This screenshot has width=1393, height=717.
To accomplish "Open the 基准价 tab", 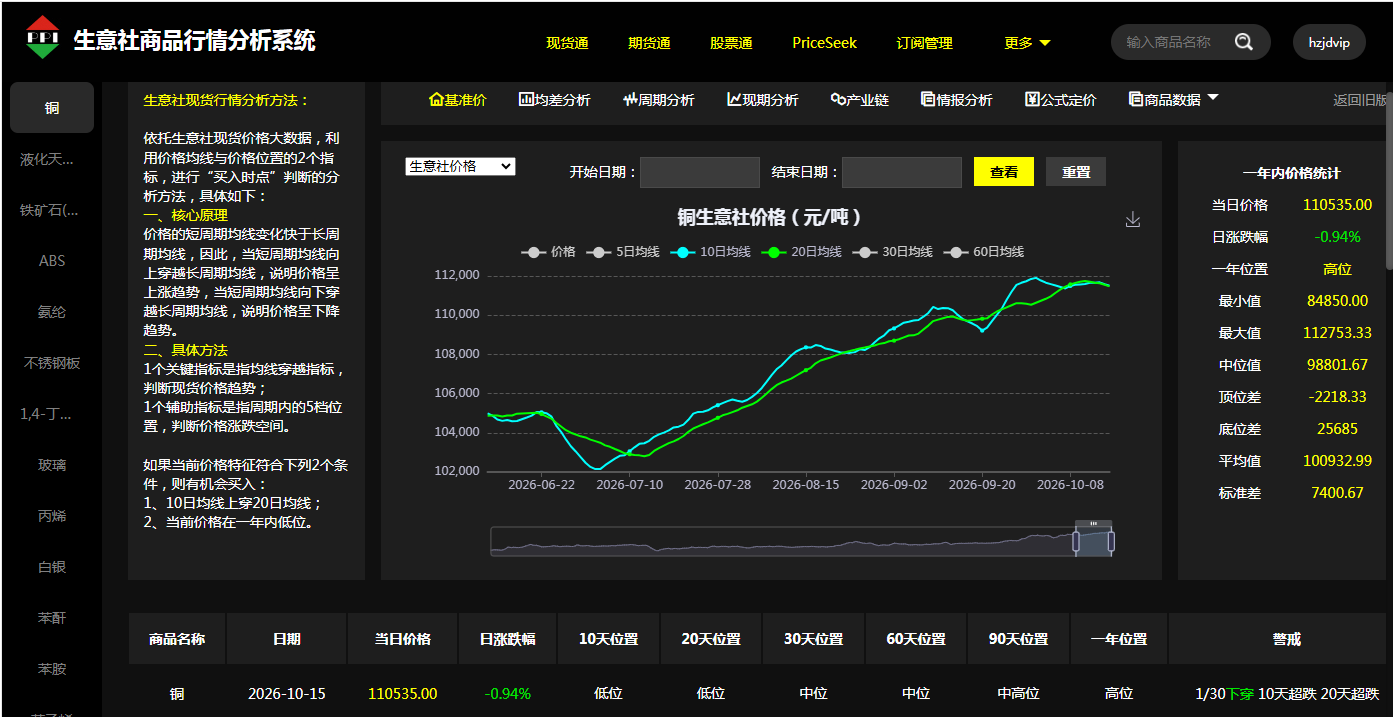I will 457,100.
